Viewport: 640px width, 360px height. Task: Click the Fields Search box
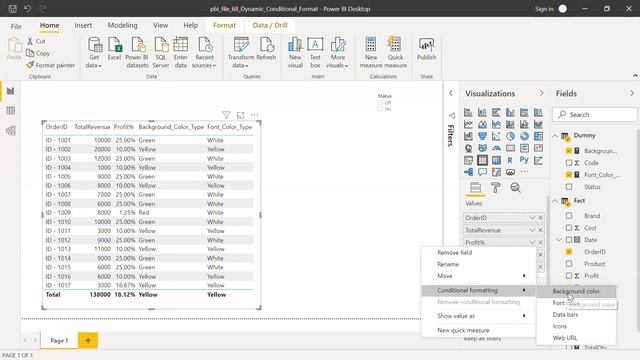pos(595,115)
